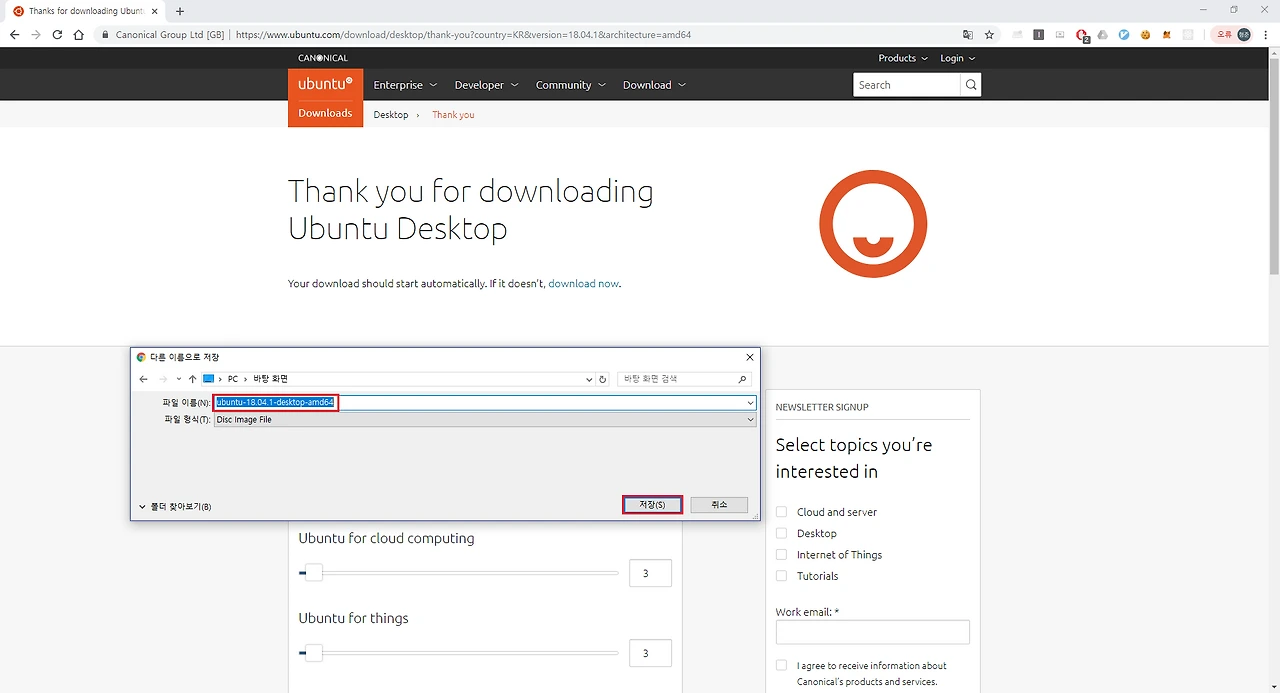Open the address path dropdown in Save dialog
Image resolution: width=1280 pixels, height=693 pixels.
pos(589,379)
